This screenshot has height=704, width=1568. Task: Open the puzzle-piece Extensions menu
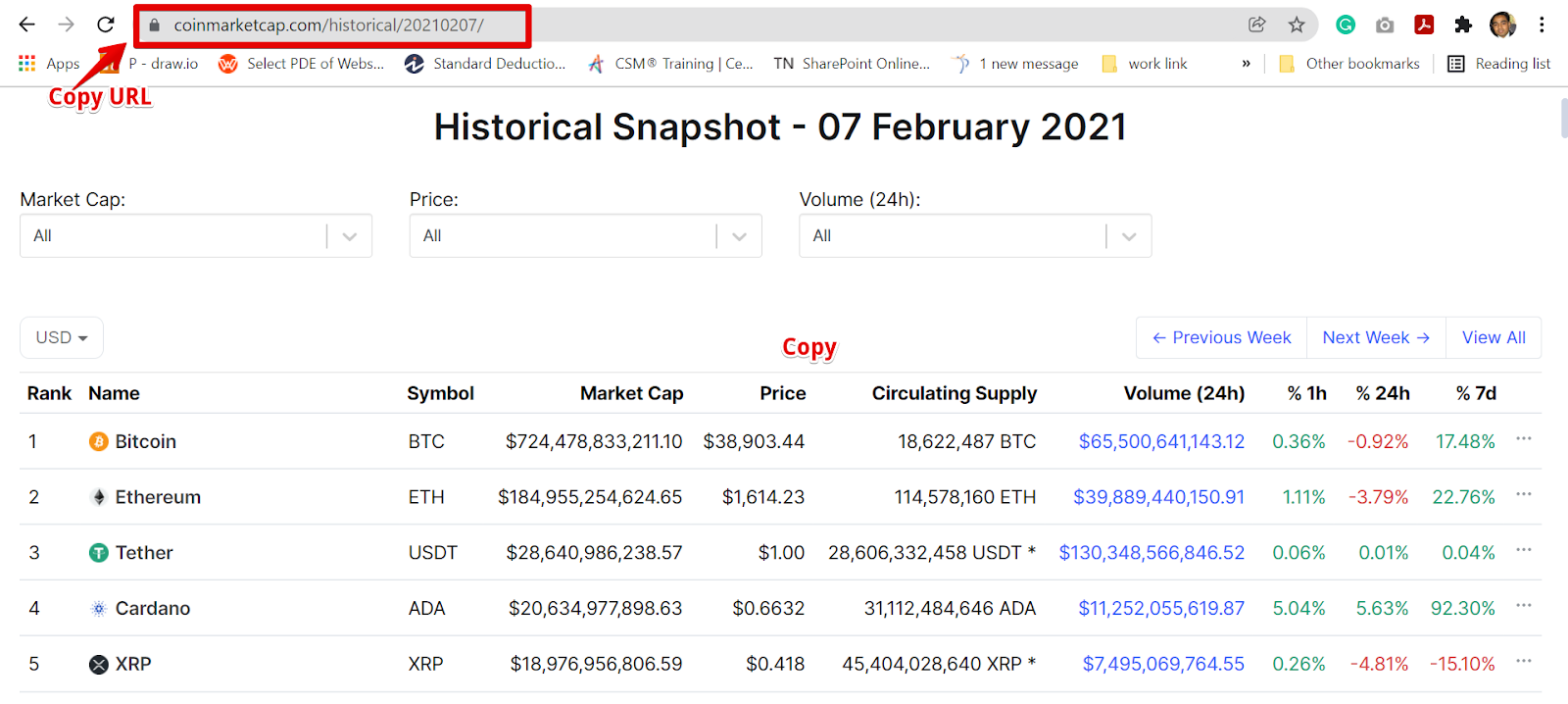tap(1463, 25)
